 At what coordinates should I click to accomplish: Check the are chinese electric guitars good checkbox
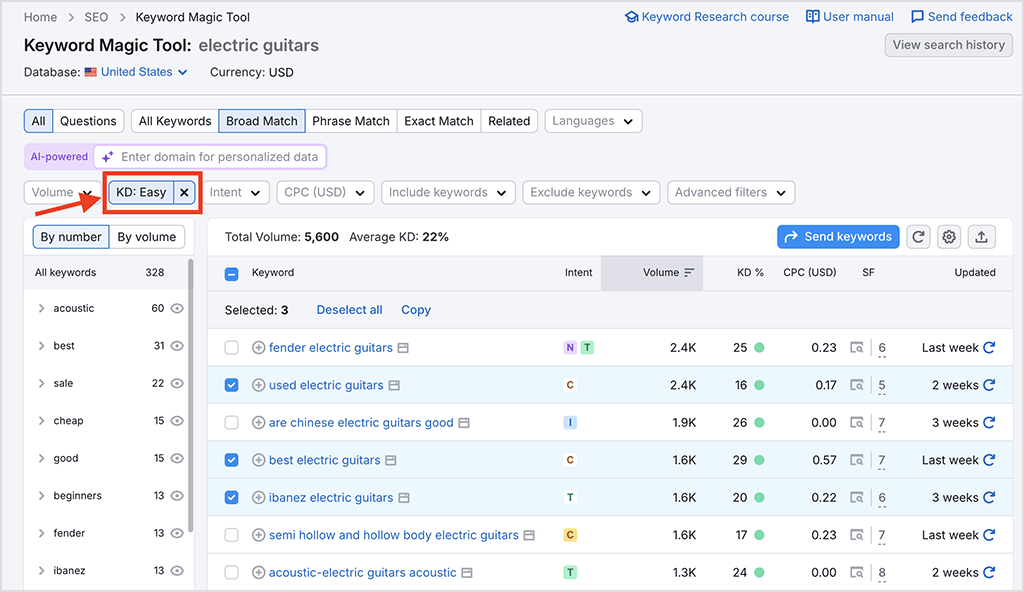click(231, 423)
